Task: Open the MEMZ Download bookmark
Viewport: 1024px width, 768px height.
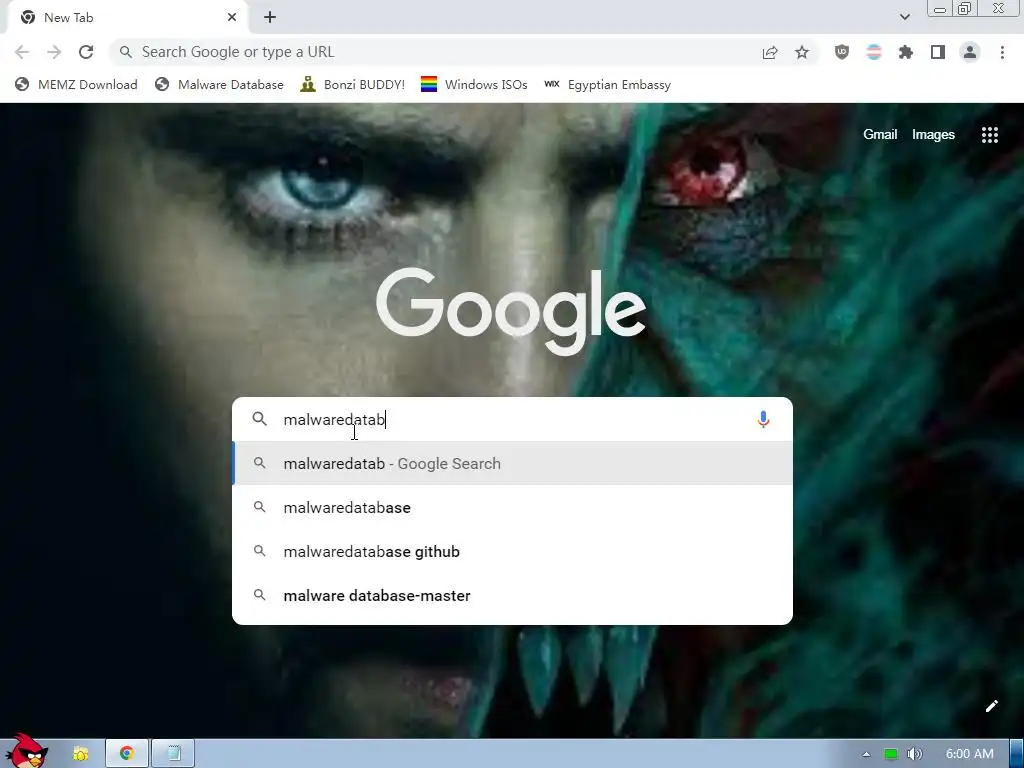Action: pyautogui.click(x=76, y=85)
